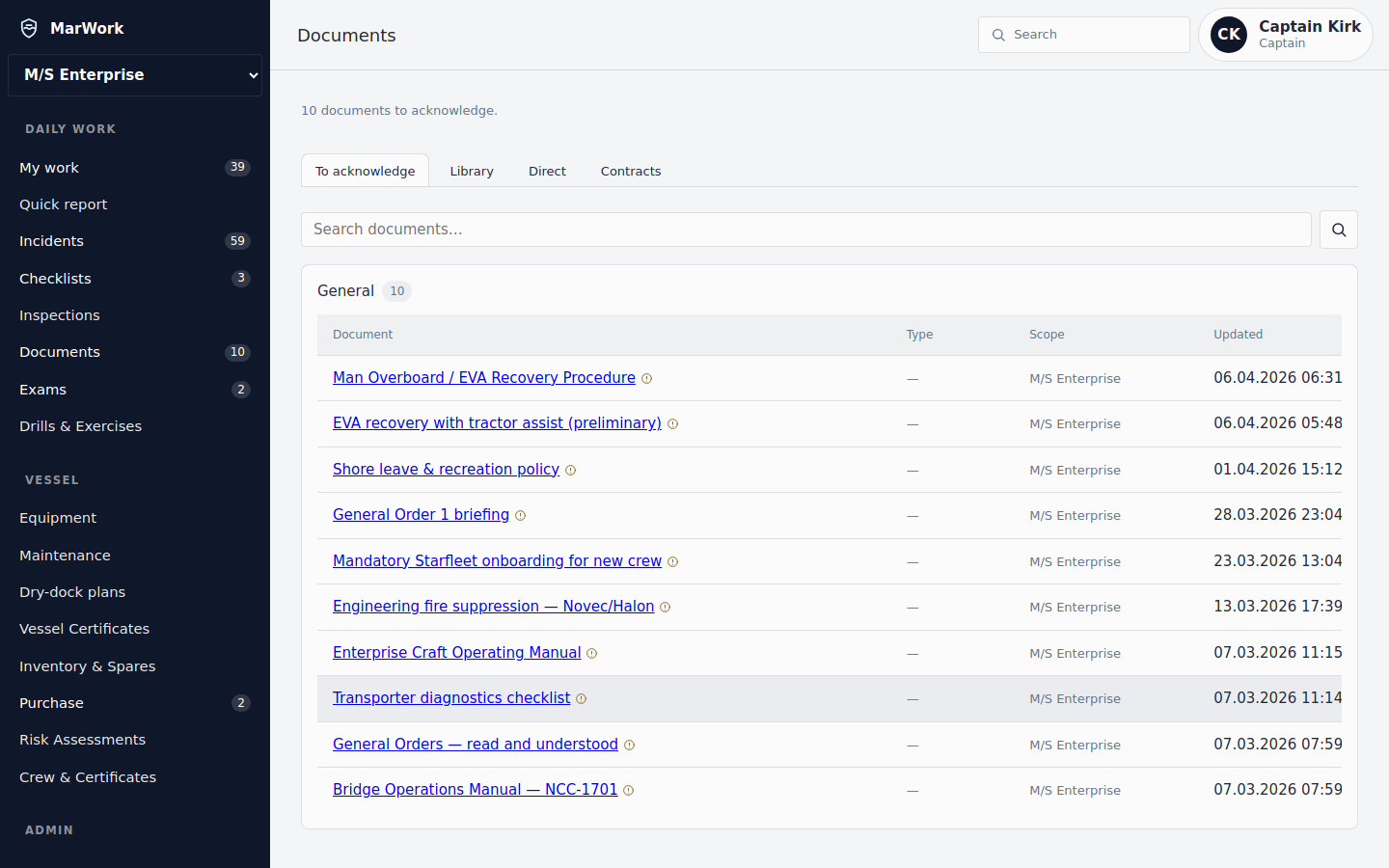Open Crew & Certificates in sidebar

click(135, 777)
